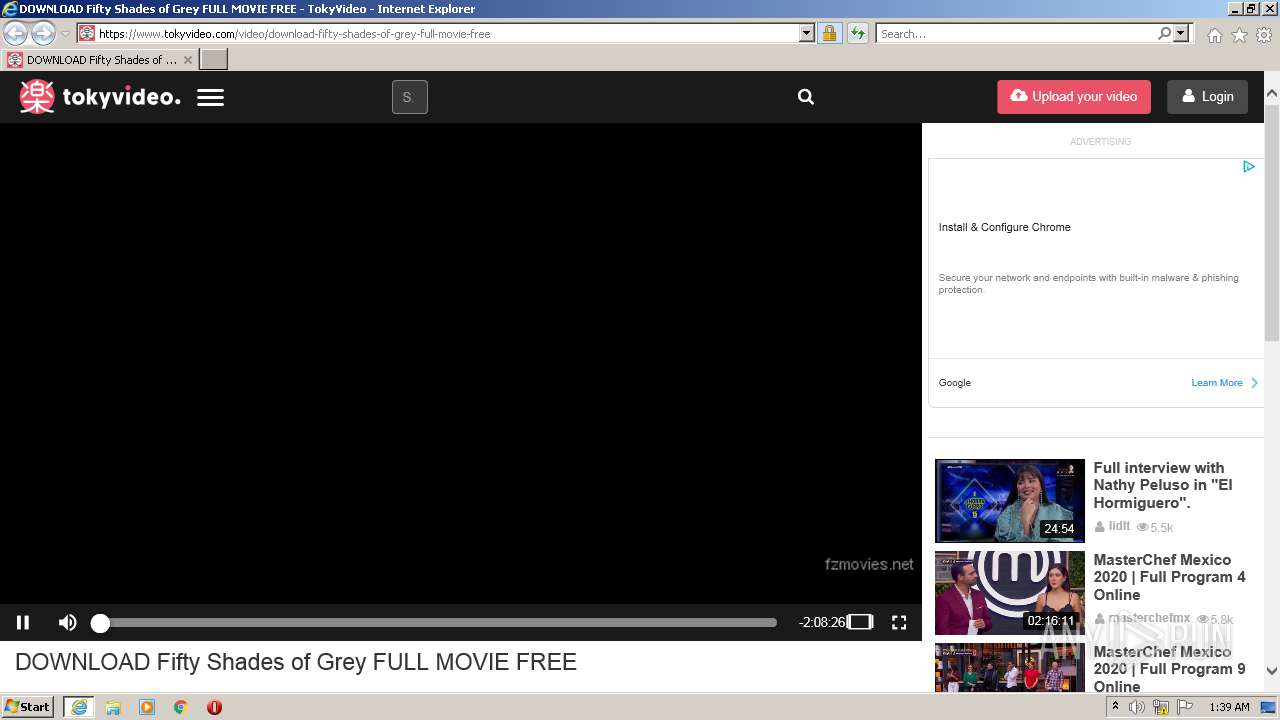Open recent pages dropdown arrow
This screenshot has height=720, width=1280.
[66, 34]
